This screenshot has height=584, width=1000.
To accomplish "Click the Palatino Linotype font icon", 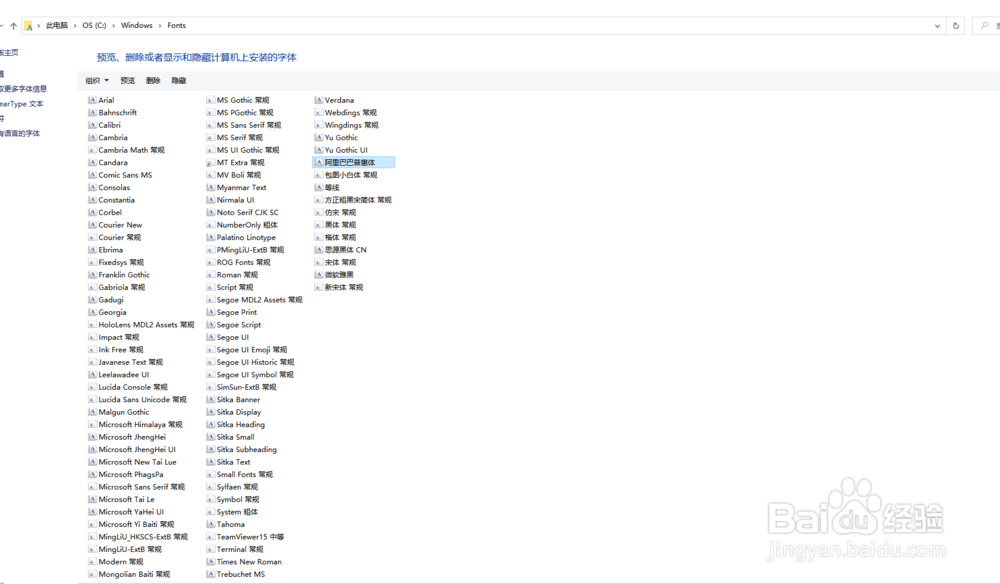I will [210, 237].
